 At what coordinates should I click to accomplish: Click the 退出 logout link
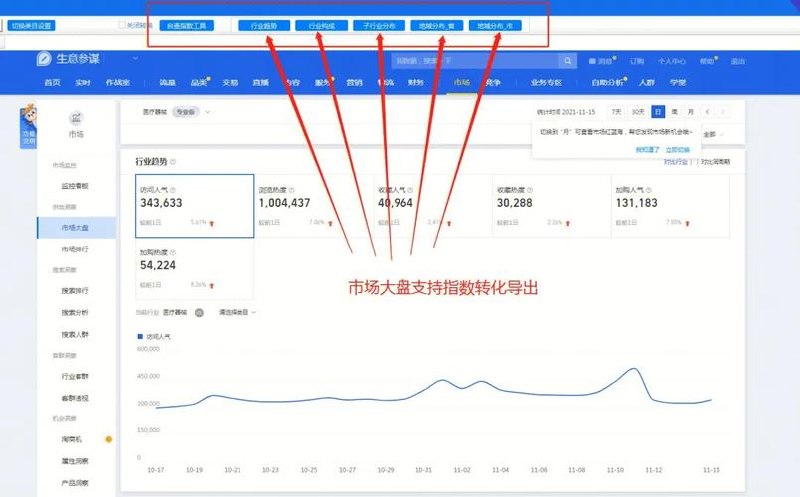pos(737,61)
